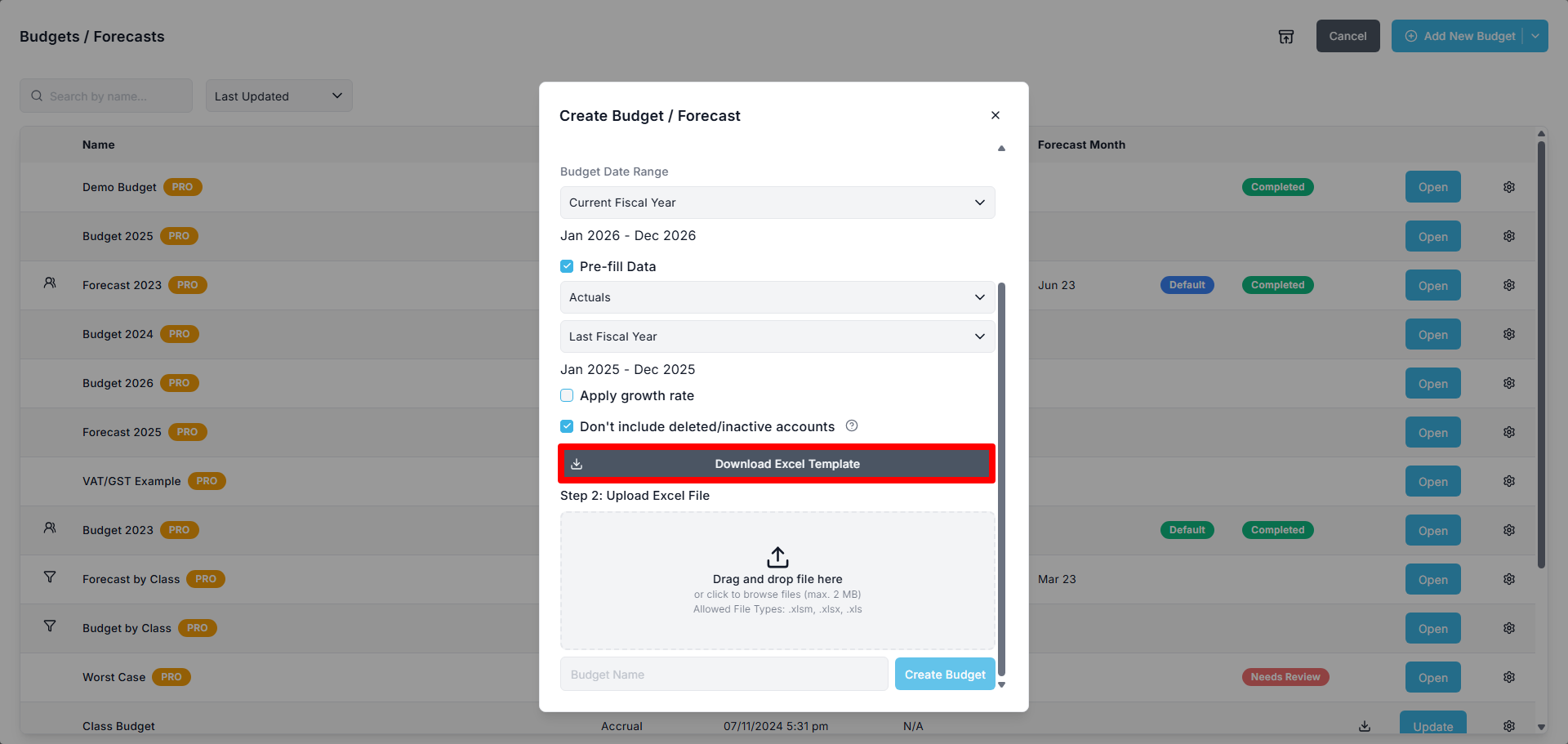Click the gear icon for Worst Case
1568x744 pixels.
click(x=1509, y=677)
